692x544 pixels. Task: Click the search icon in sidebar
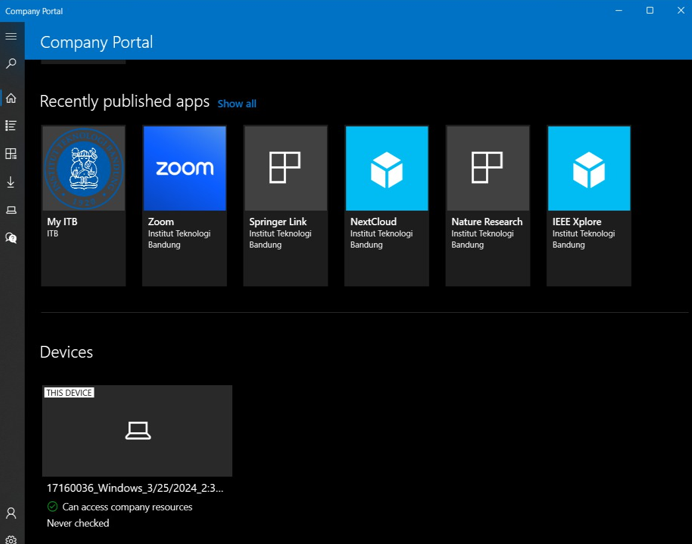point(11,64)
